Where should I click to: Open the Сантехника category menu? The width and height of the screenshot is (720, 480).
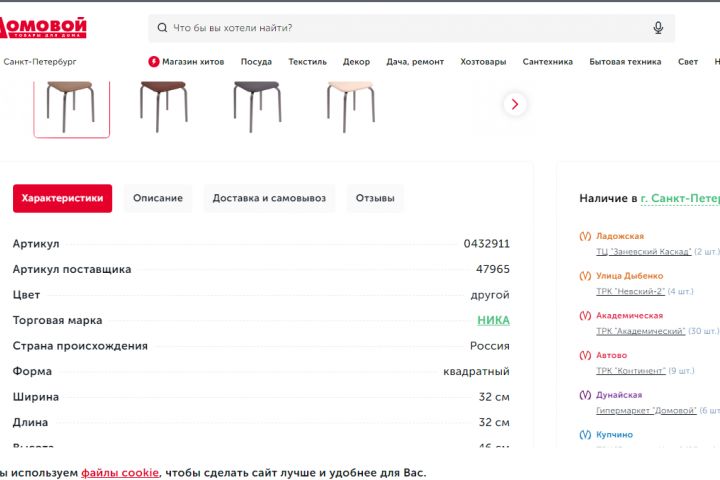547,62
